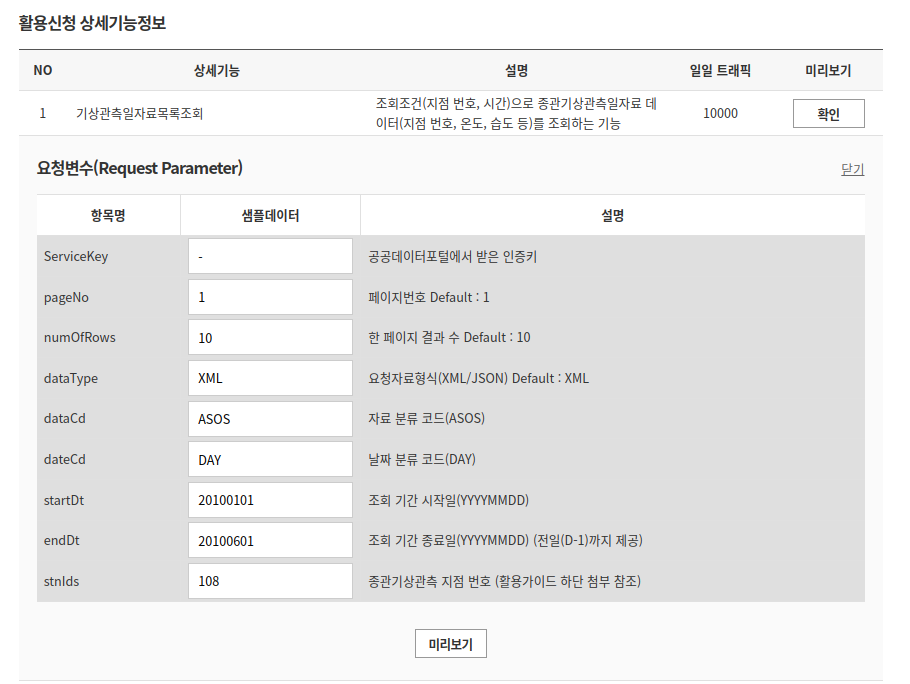Screen dimensions: 910x684
Task: Click the ServiceKey sample data field
Action: 270,256
